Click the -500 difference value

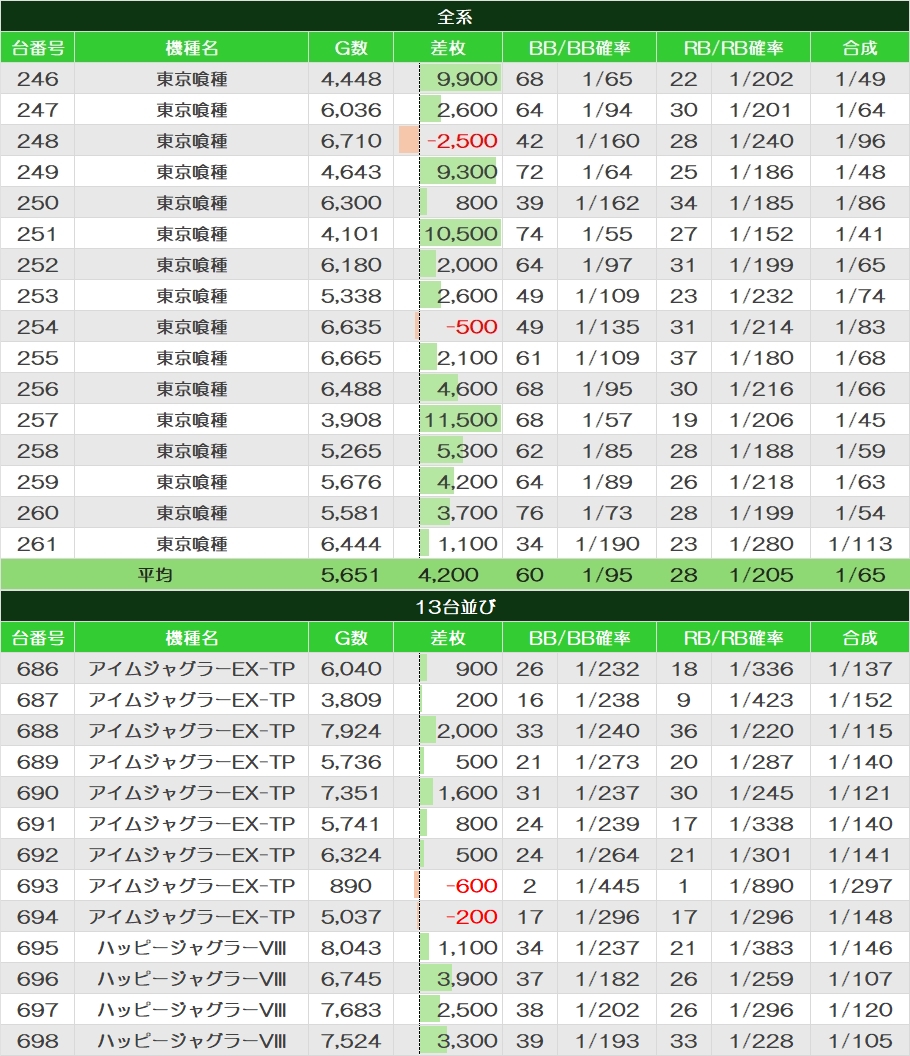point(472,327)
